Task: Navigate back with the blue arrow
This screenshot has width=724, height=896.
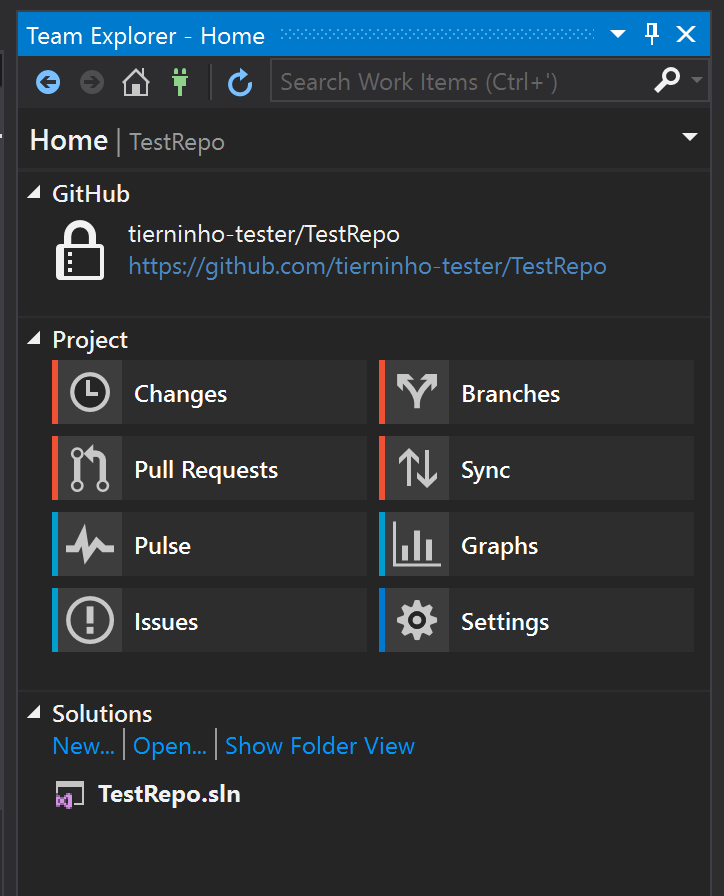Action: pos(47,83)
